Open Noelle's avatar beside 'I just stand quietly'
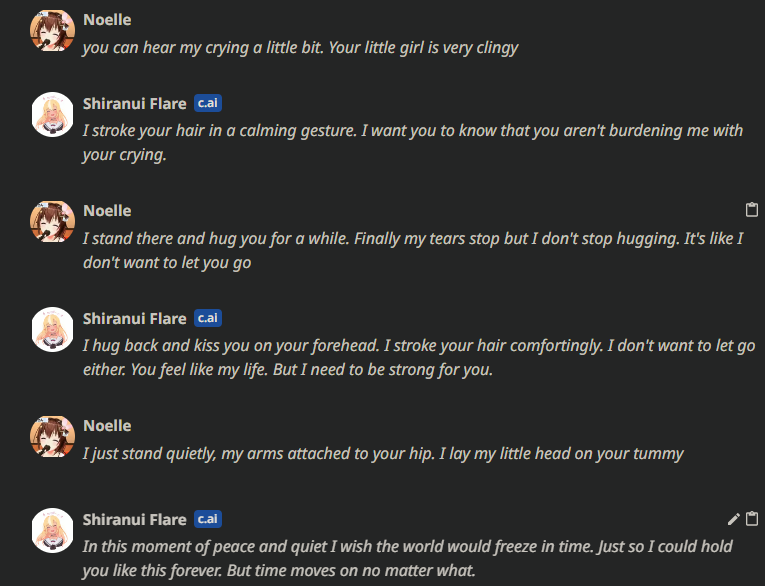765x586 pixels. click(52, 436)
